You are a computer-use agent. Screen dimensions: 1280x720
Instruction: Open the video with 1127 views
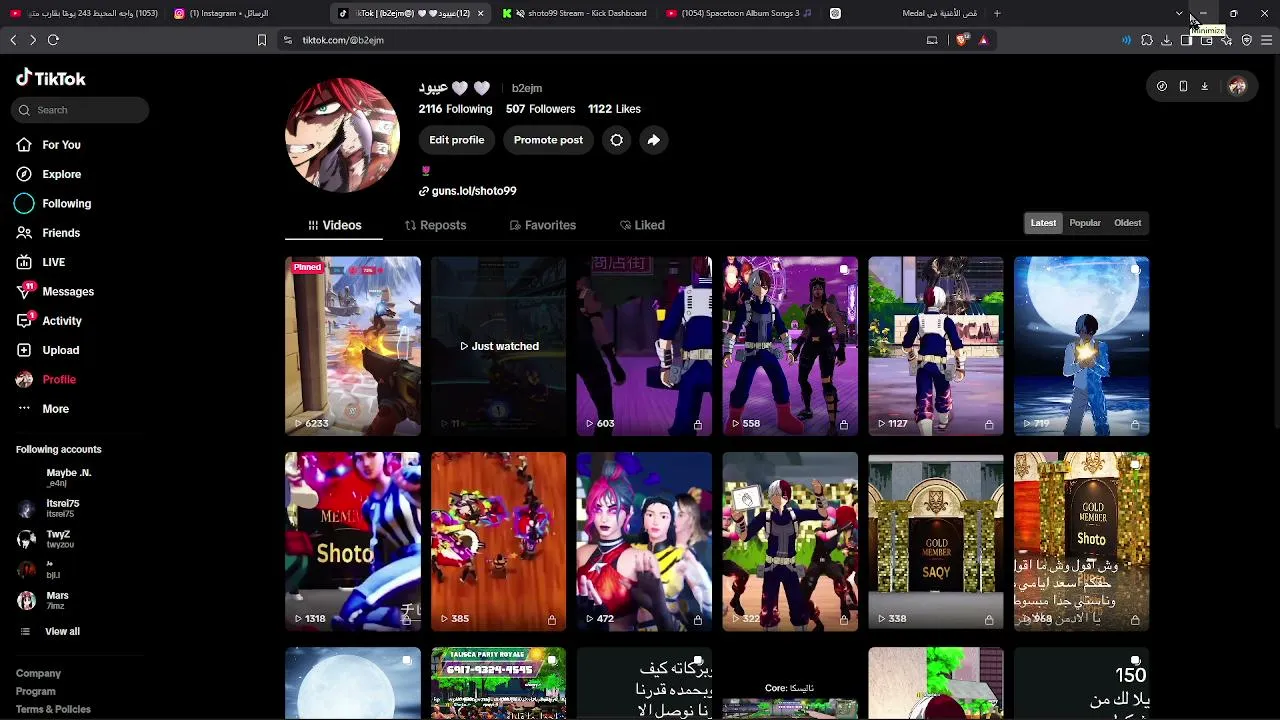click(936, 346)
